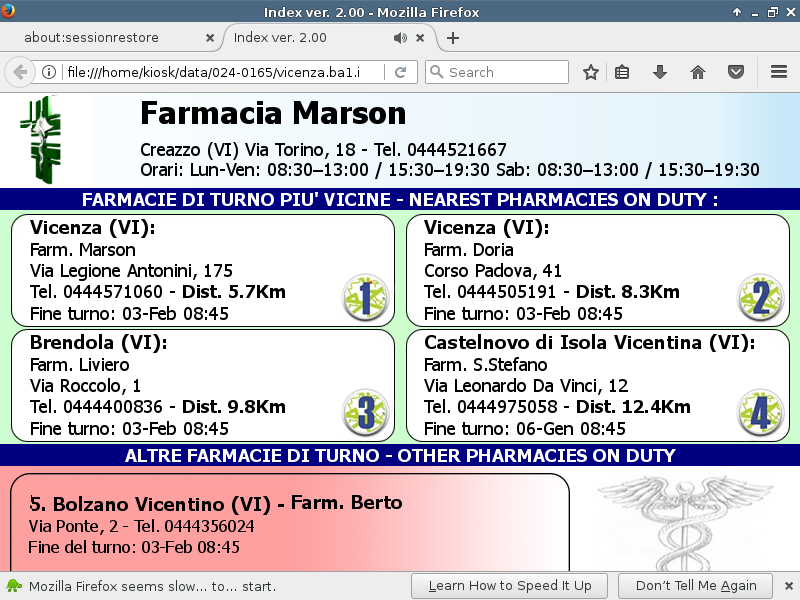The width and height of the screenshot is (800, 600).
Task: Go to the Firefox home page
Action: tap(698, 72)
